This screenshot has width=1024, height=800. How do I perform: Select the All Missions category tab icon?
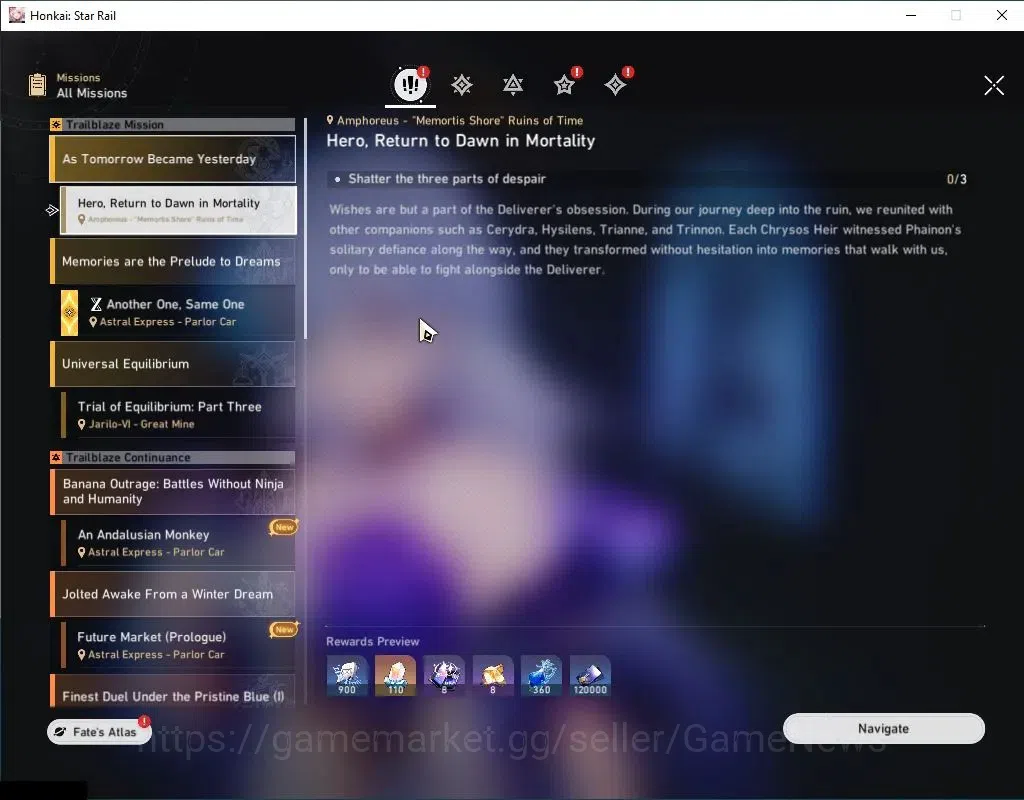(x=410, y=84)
